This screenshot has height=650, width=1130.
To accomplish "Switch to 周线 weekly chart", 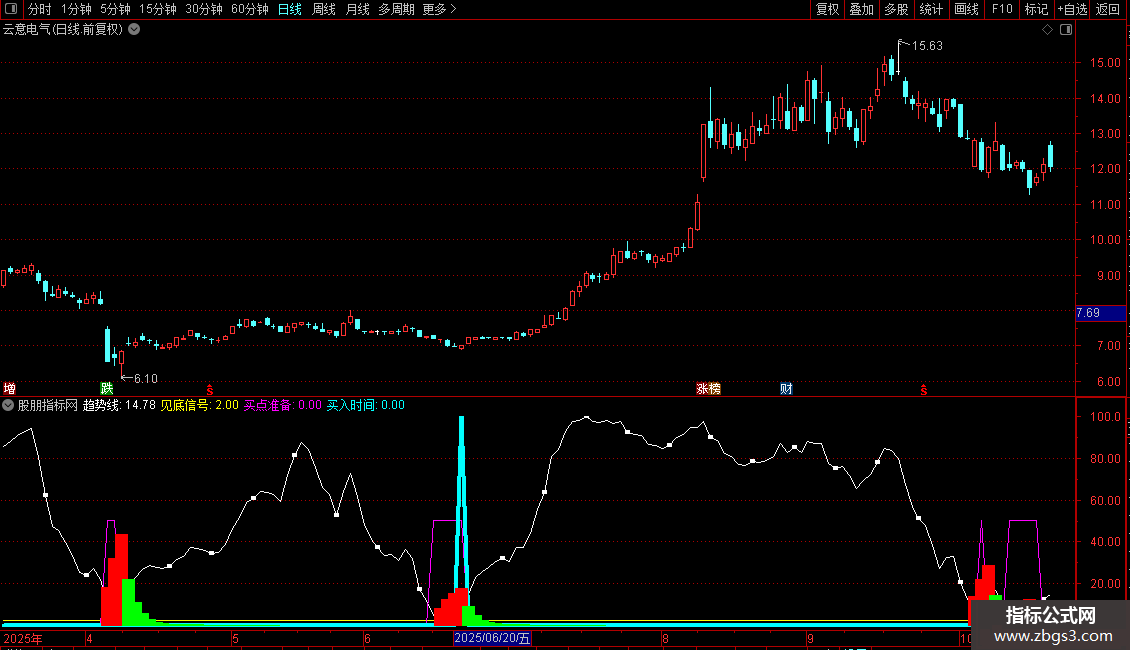I will point(324,9).
